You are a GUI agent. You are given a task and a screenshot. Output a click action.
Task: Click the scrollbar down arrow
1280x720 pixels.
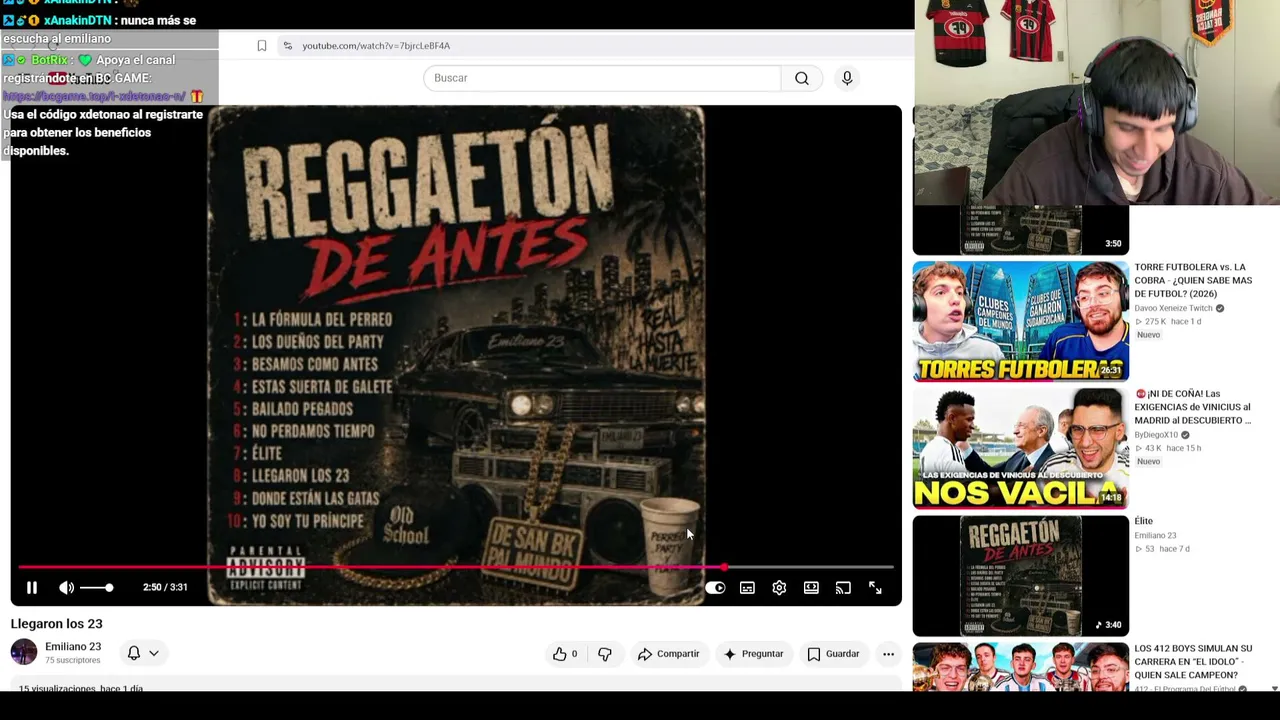[x=1274, y=688]
